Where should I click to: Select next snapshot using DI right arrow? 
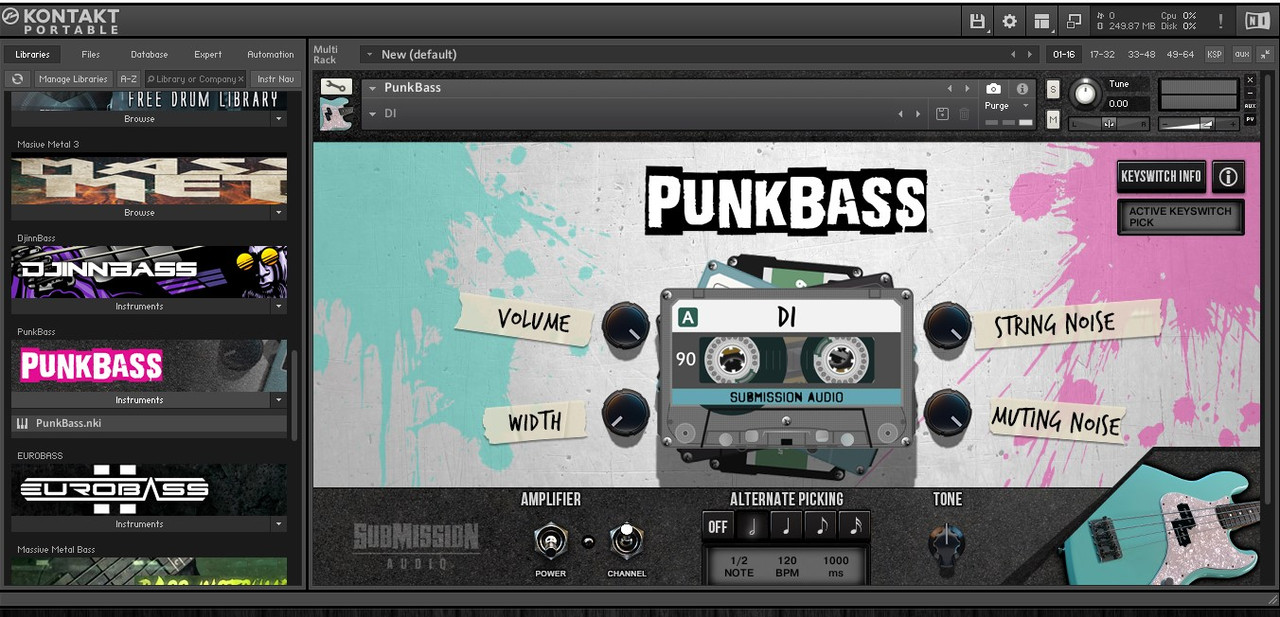click(x=918, y=114)
